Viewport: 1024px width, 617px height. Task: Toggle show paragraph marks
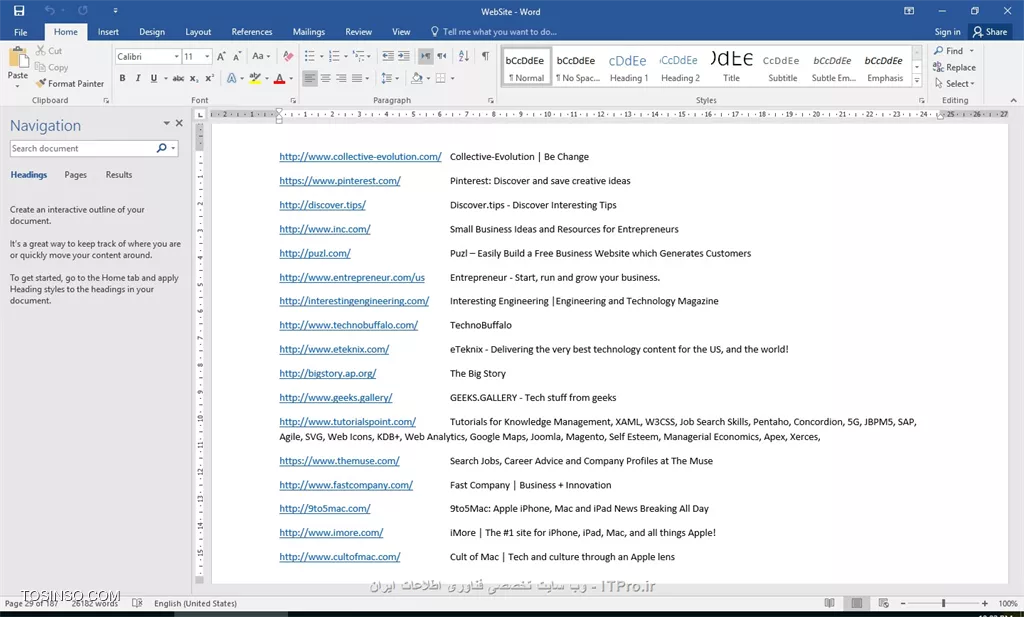pos(485,57)
